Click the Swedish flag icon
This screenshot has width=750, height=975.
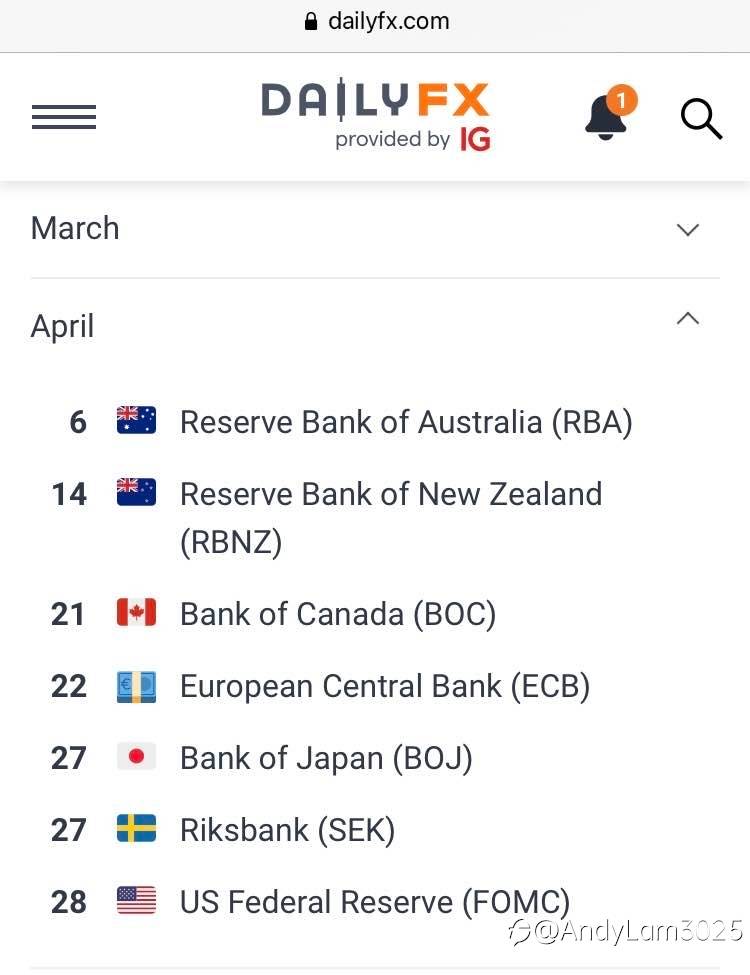(x=136, y=828)
